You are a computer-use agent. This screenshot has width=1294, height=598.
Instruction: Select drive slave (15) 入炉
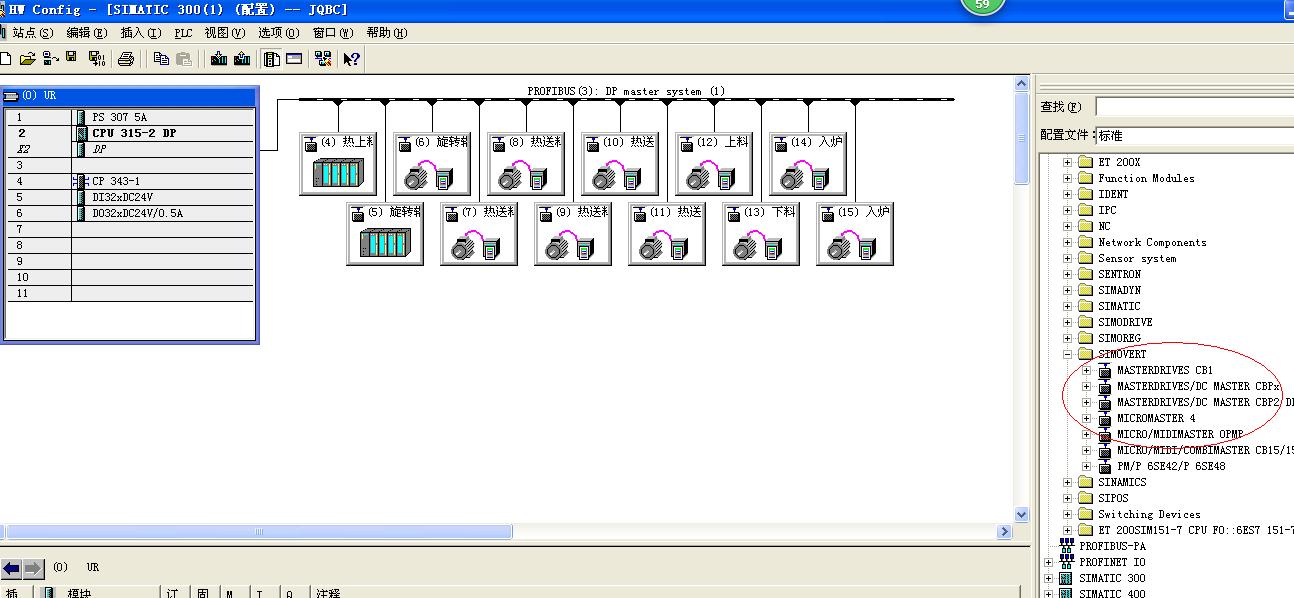click(x=855, y=234)
